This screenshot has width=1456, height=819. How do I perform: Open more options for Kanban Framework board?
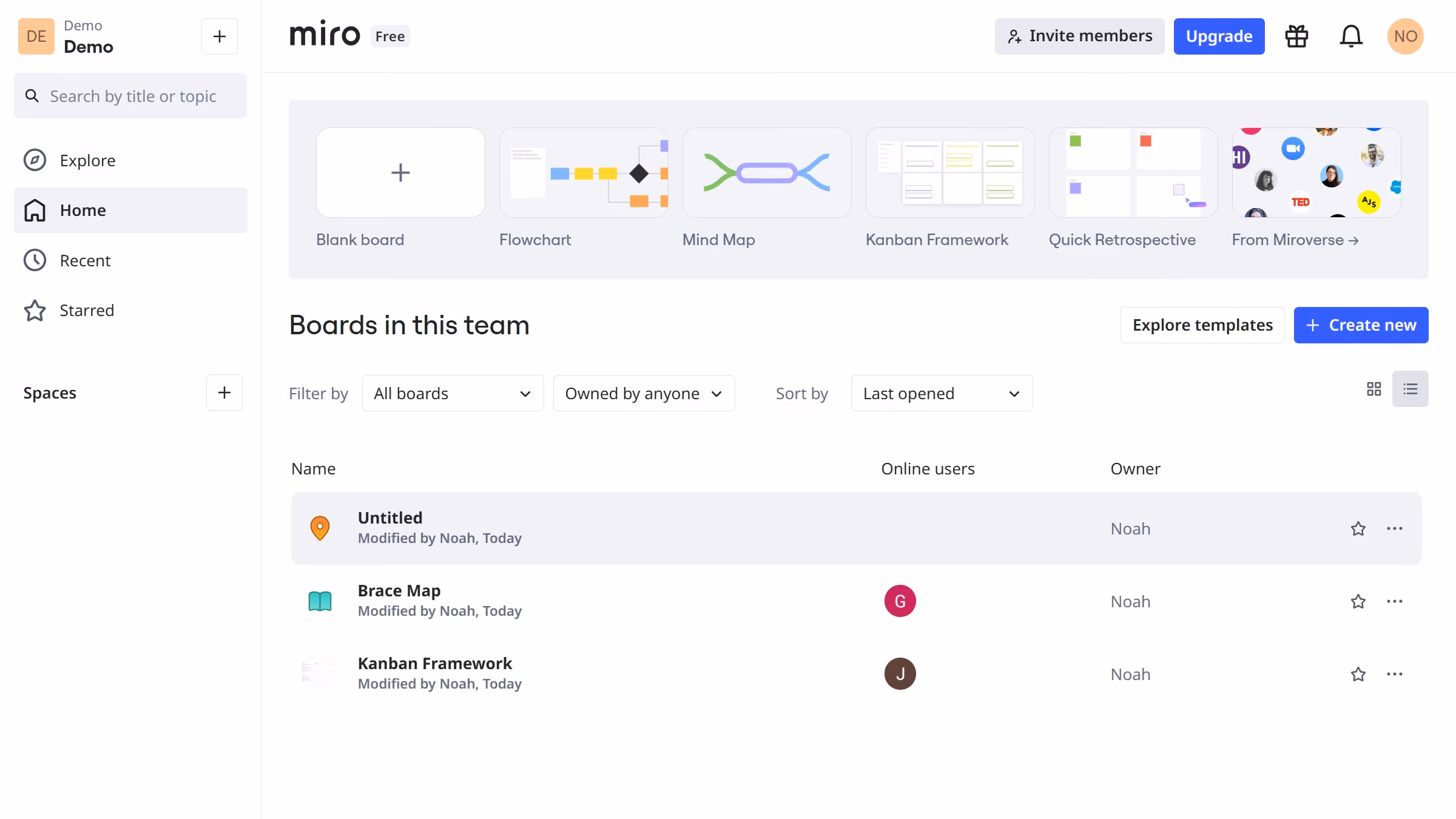(x=1395, y=674)
